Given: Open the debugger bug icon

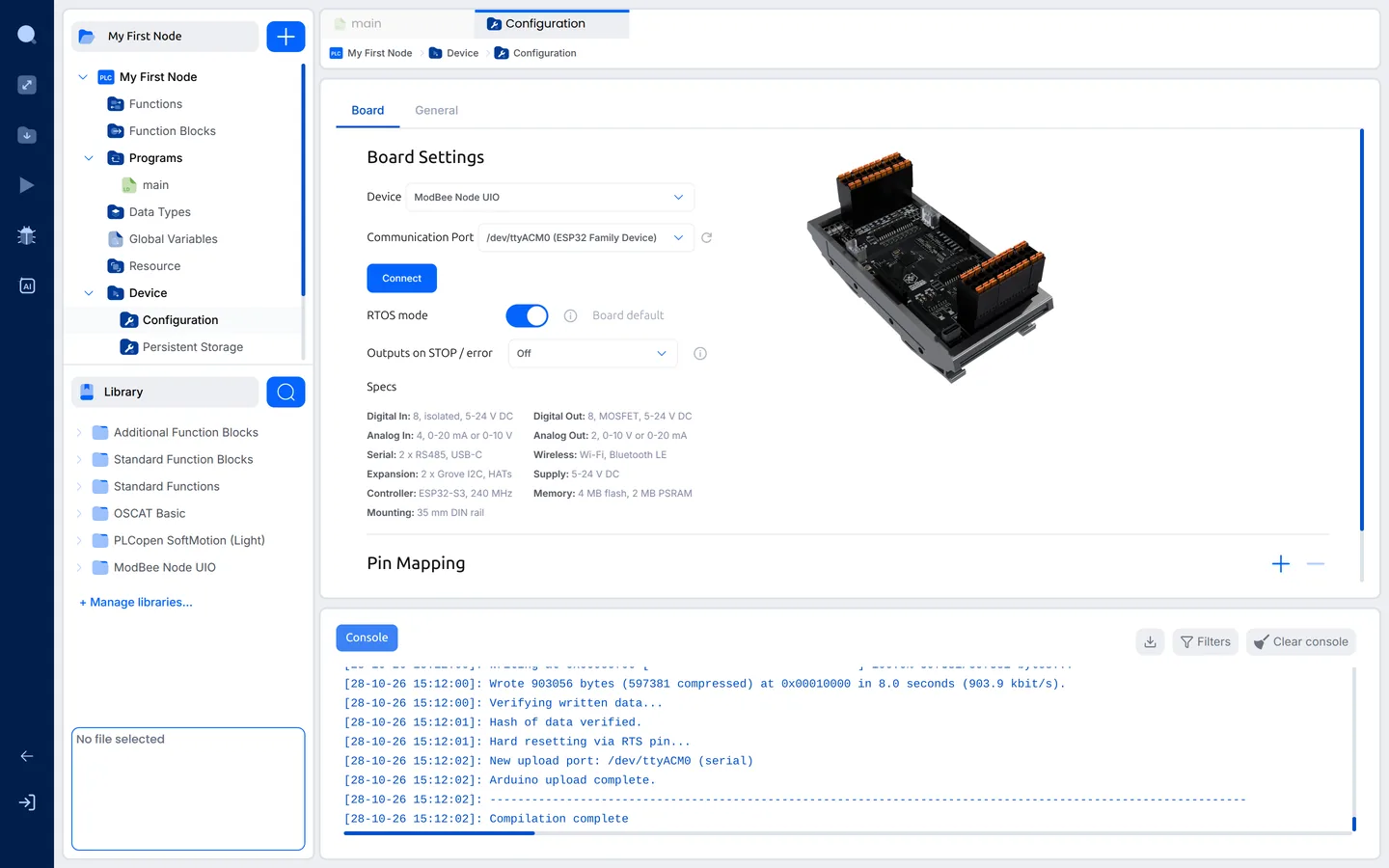Looking at the screenshot, I should 27,235.
